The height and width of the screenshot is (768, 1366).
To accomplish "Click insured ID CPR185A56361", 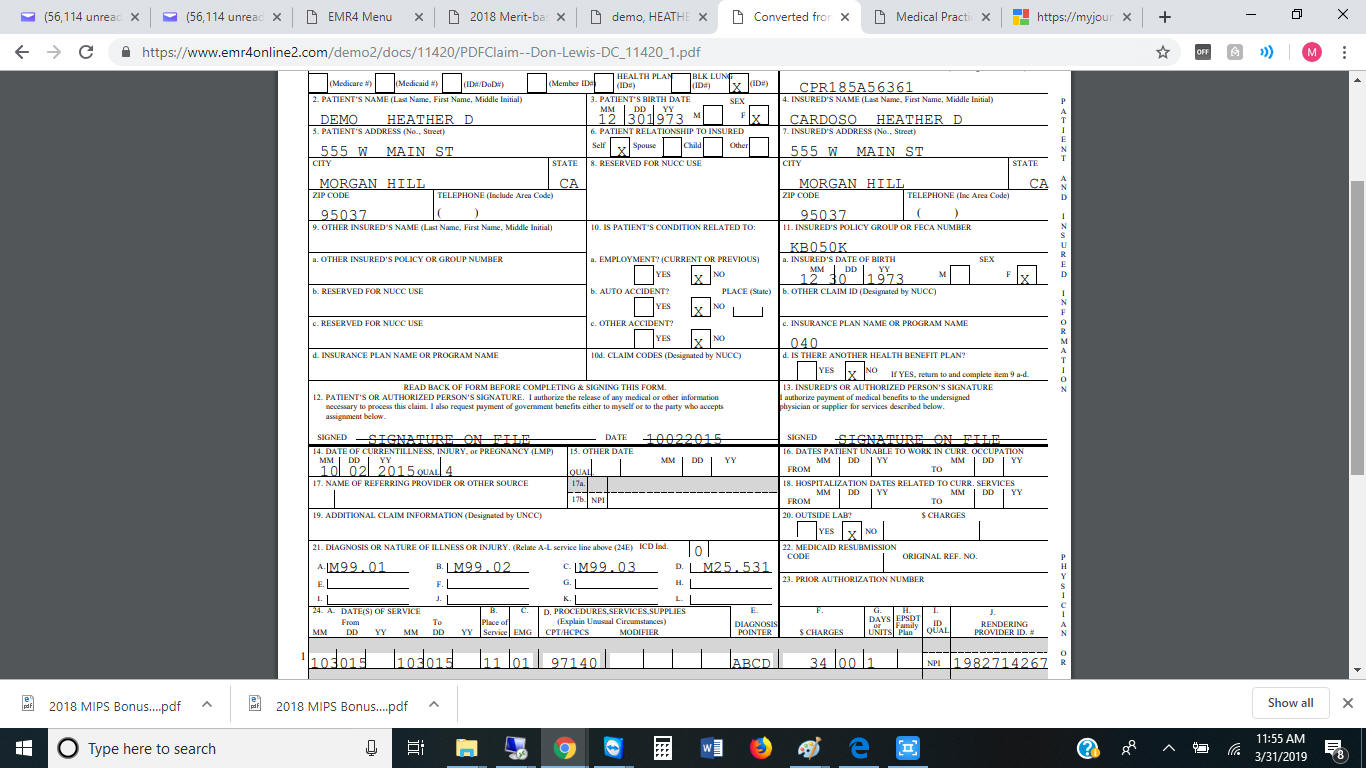I will (856, 87).
